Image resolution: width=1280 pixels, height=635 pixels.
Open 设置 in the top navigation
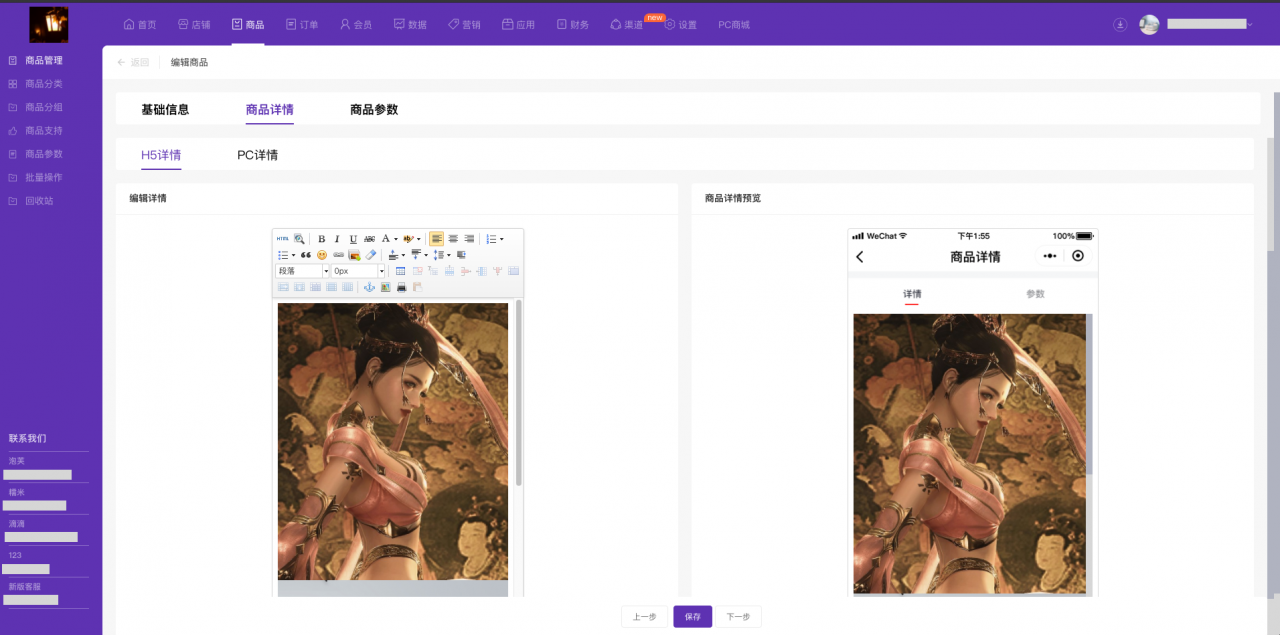pos(681,24)
